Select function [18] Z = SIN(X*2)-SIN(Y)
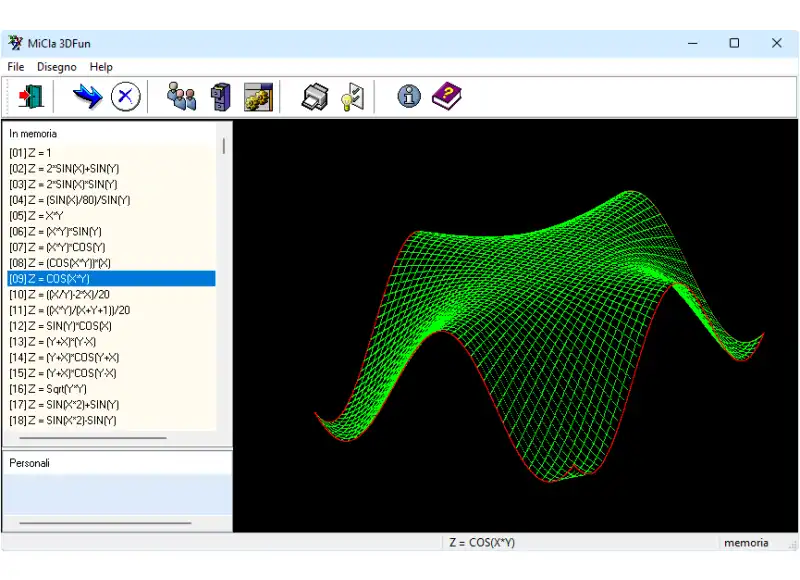The width and height of the screenshot is (800, 580). [111, 420]
